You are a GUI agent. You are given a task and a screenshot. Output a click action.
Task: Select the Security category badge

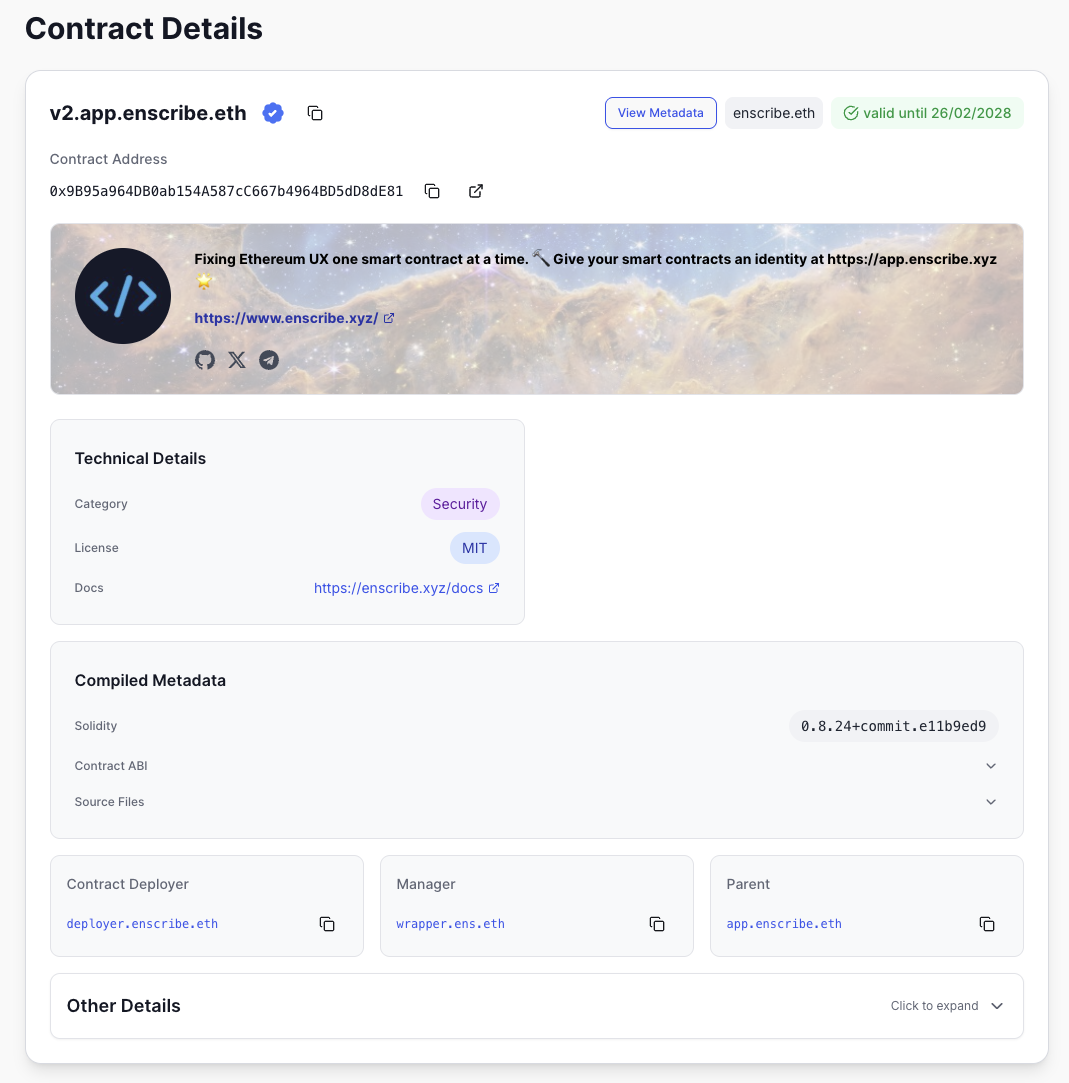(x=460, y=504)
